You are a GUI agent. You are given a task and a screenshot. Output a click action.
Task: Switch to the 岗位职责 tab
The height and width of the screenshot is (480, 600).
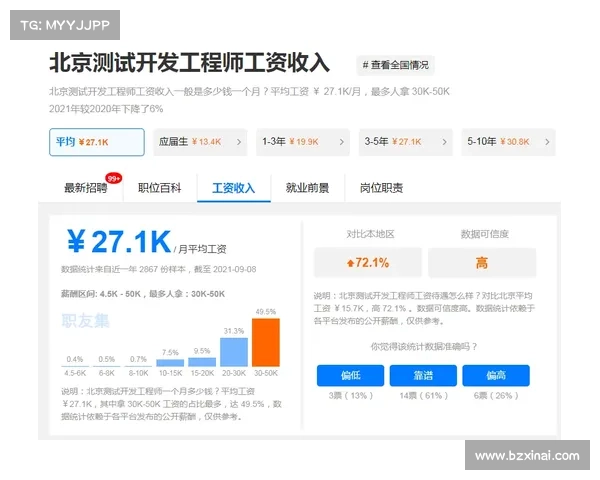(382, 188)
